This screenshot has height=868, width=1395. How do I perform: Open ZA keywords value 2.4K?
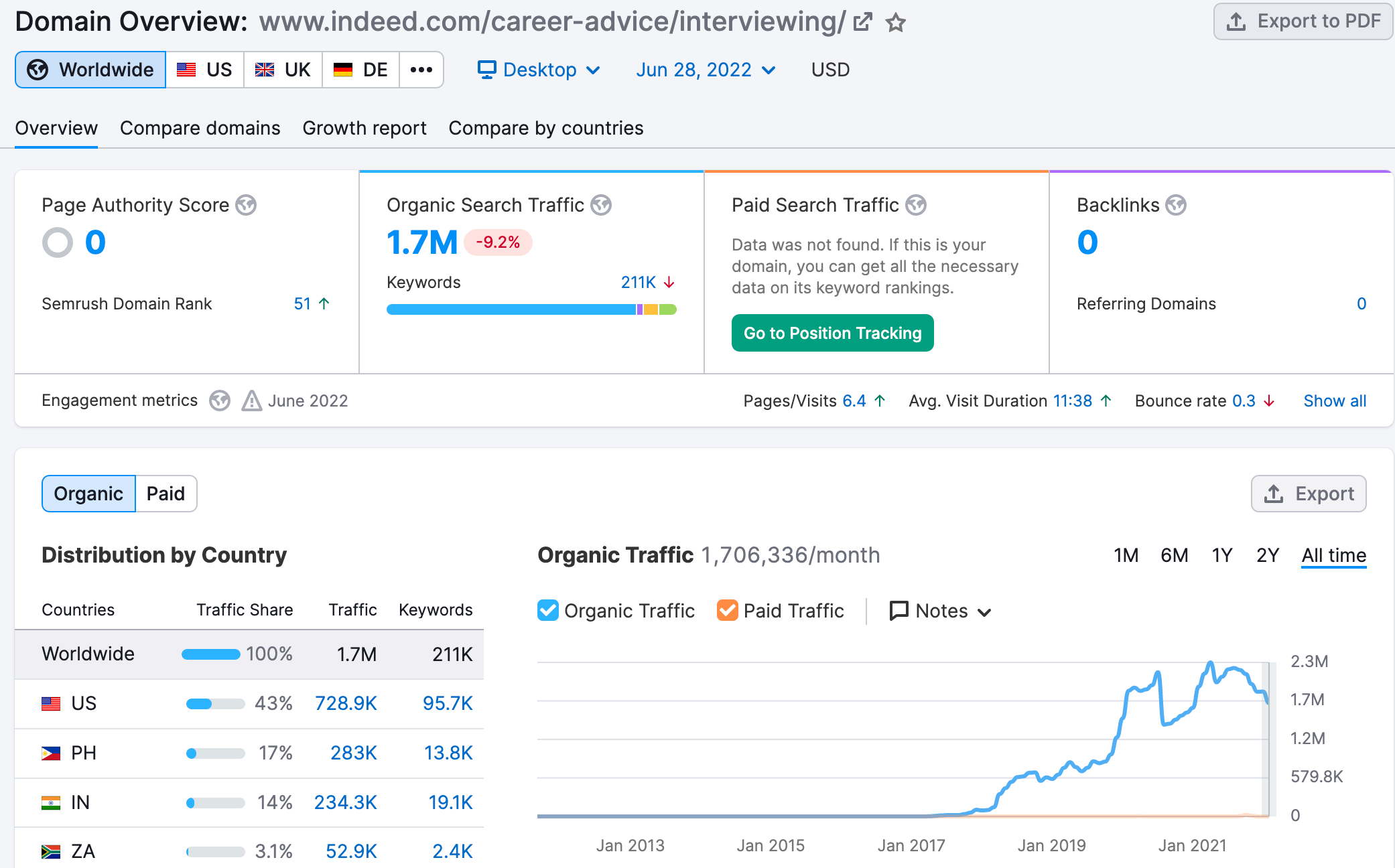452,851
